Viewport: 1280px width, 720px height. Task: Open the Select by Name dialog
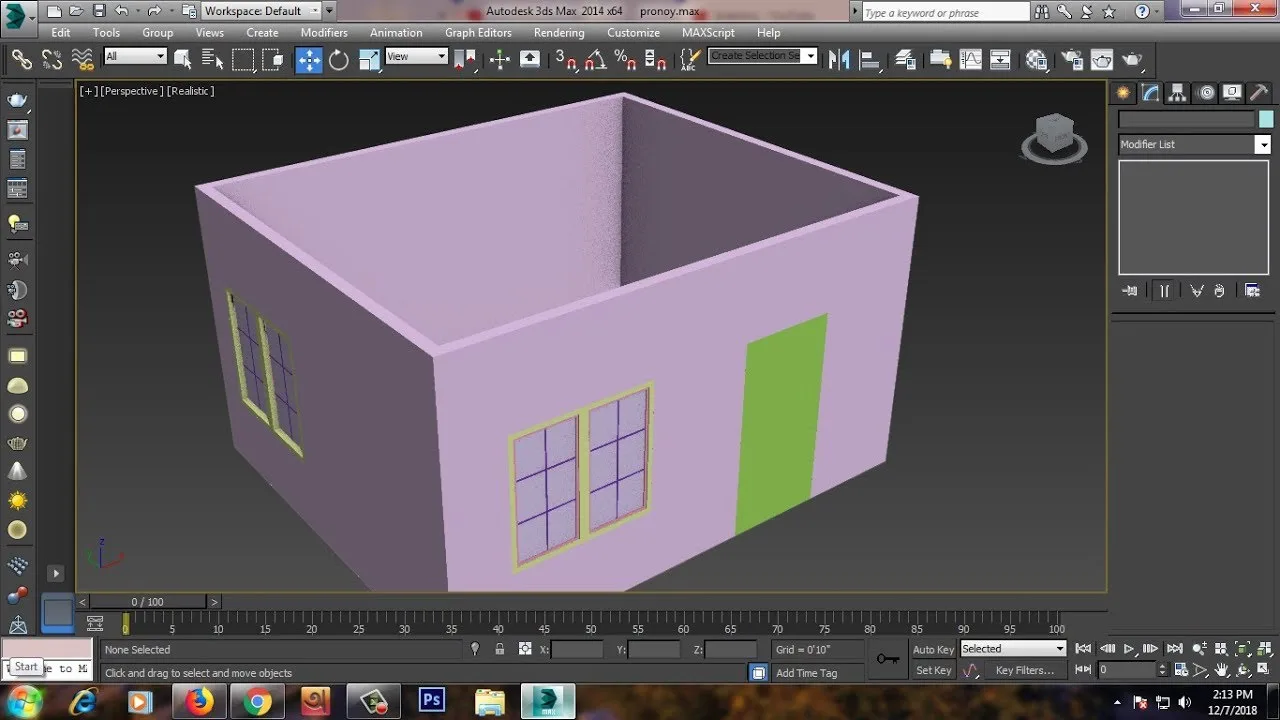tap(213, 60)
